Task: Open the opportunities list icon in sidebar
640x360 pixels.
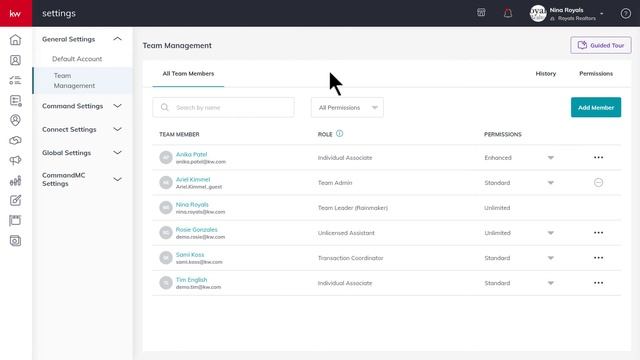Action: point(15,100)
